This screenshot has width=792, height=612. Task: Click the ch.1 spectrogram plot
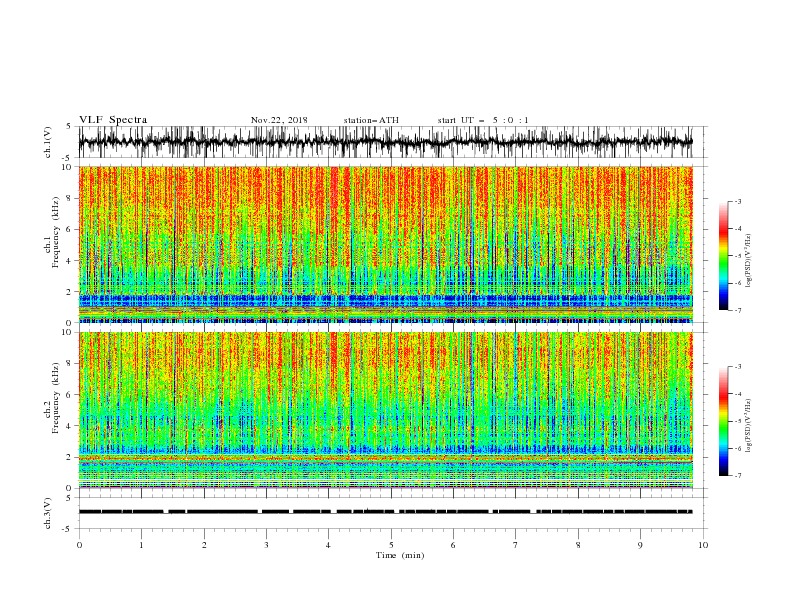pyautogui.click(x=386, y=244)
